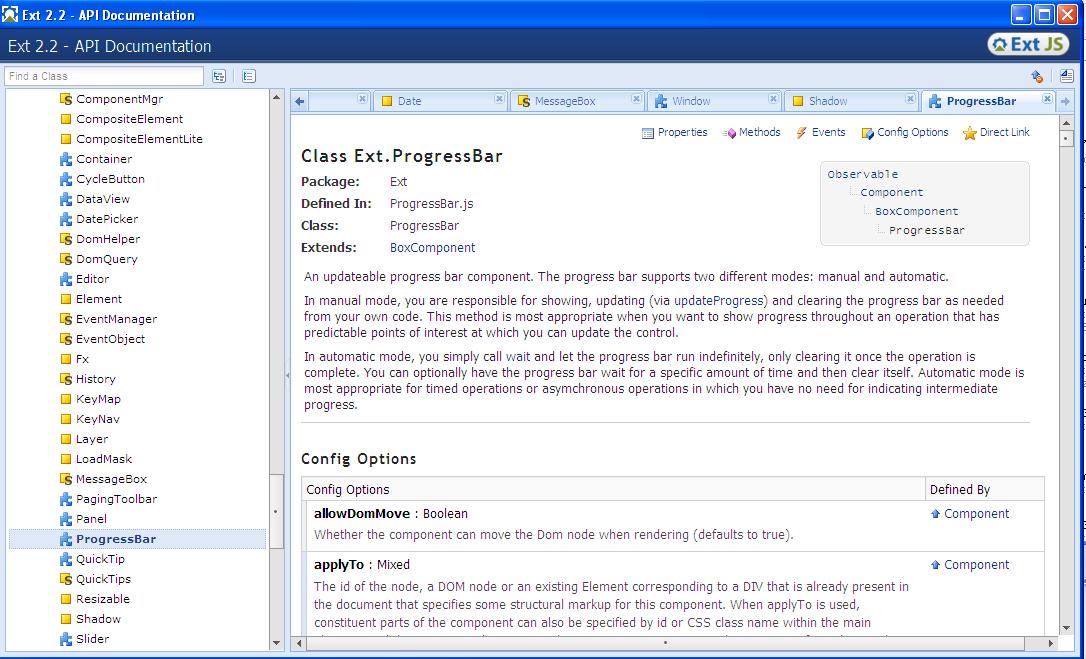Open BoxComponent Extends link
1086x659 pixels.
pyautogui.click(x=432, y=248)
